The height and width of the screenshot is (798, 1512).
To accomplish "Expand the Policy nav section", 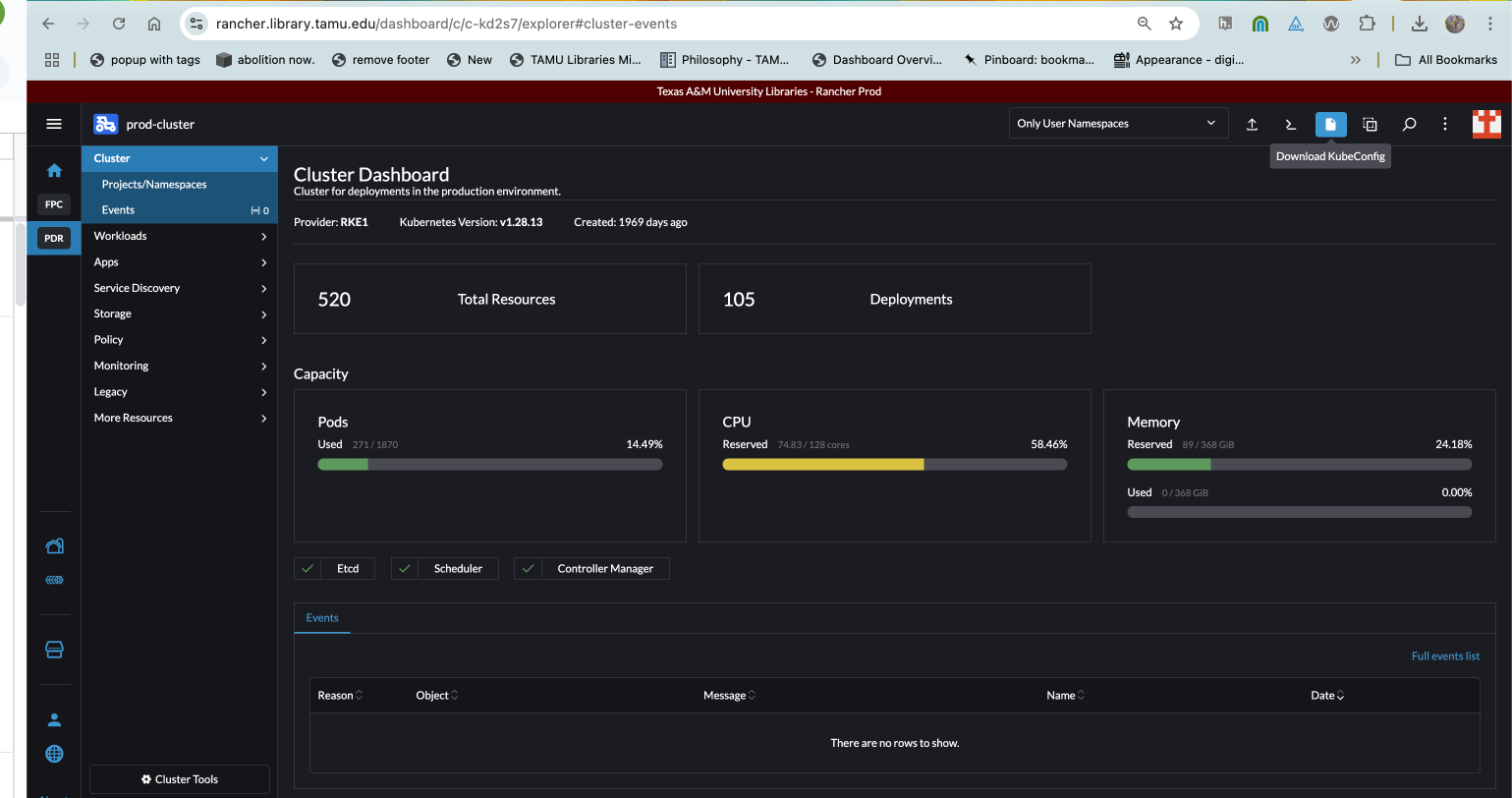I will (x=263, y=340).
